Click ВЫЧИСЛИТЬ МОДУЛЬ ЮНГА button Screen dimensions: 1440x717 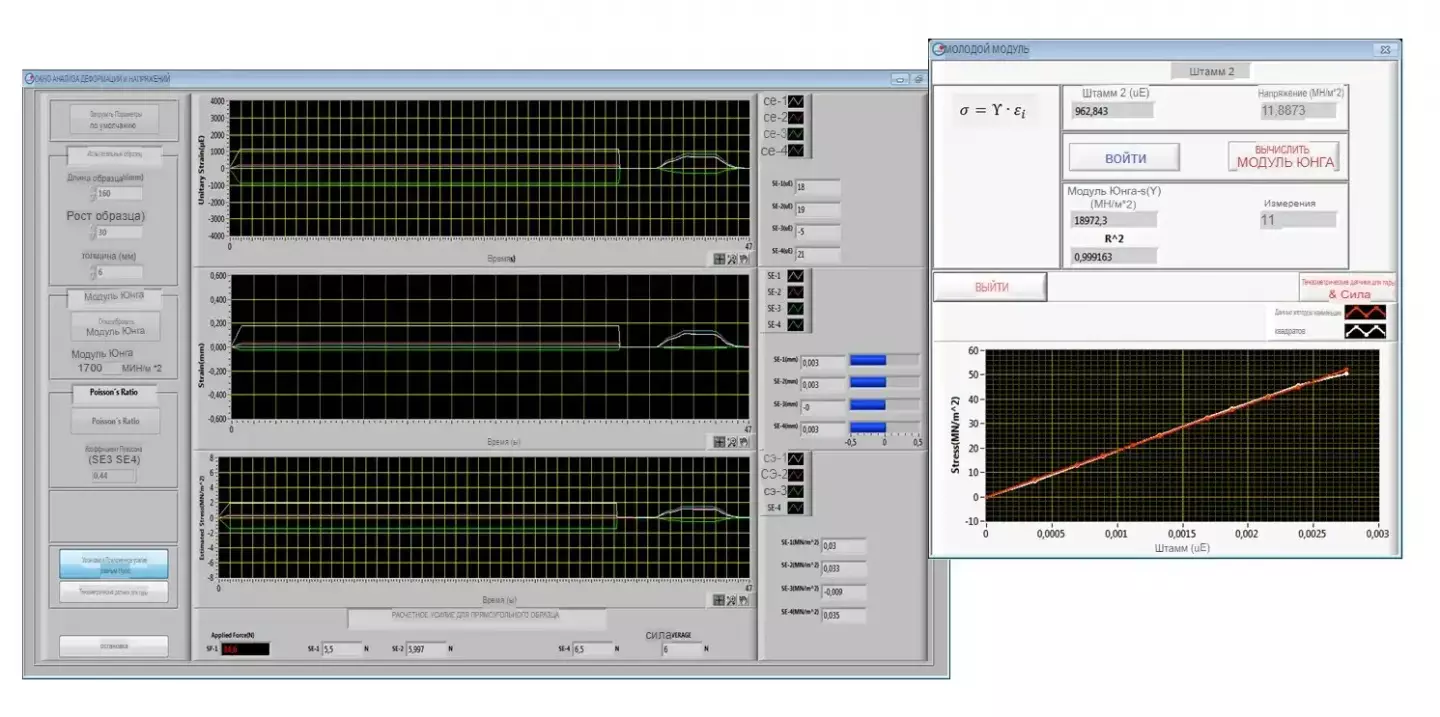pyautogui.click(x=1285, y=157)
